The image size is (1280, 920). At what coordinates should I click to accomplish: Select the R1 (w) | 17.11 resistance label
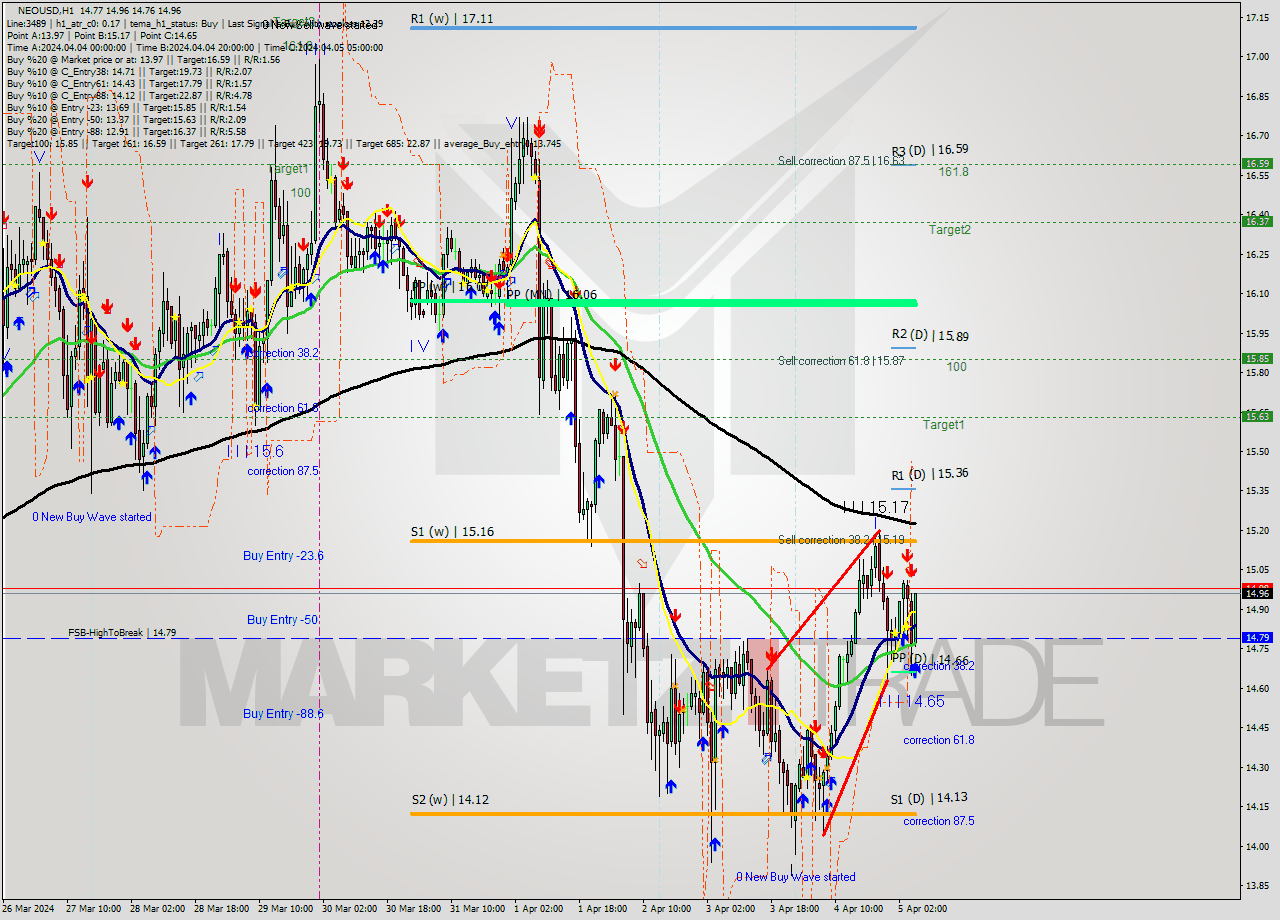click(451, 19)
